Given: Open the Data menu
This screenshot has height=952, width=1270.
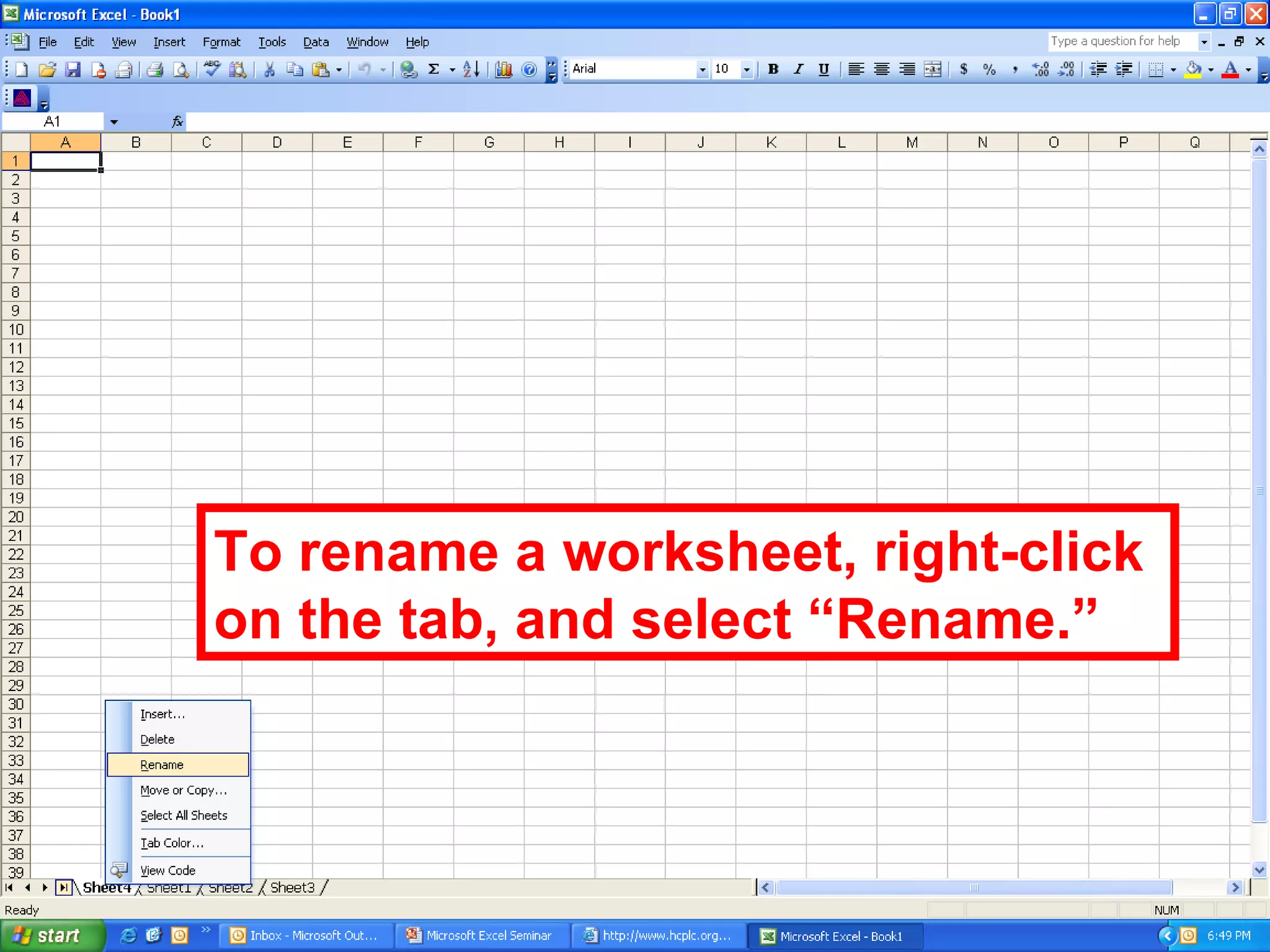Looking at the screenshot, I should pos(316,42).
